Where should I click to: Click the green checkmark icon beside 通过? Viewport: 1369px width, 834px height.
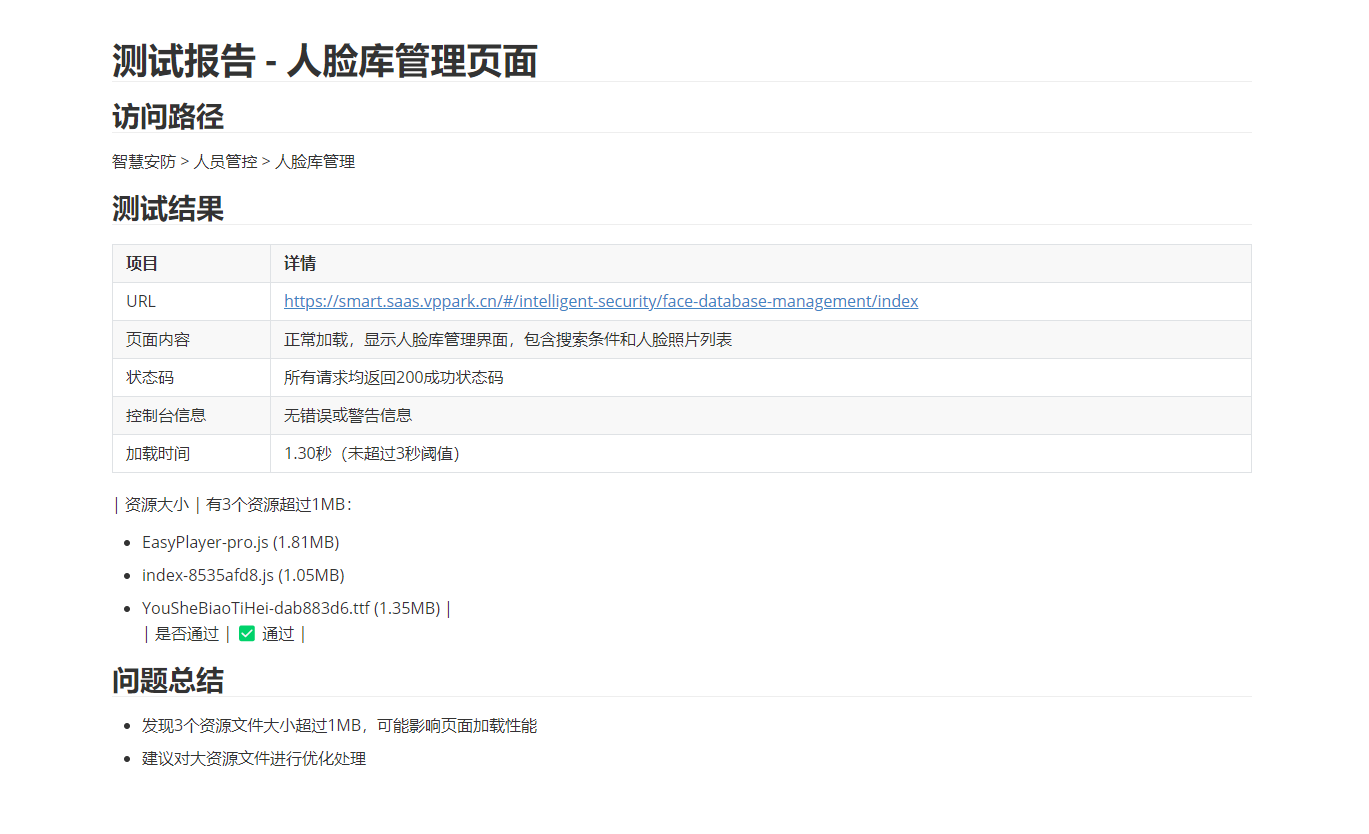click(247, 633)
